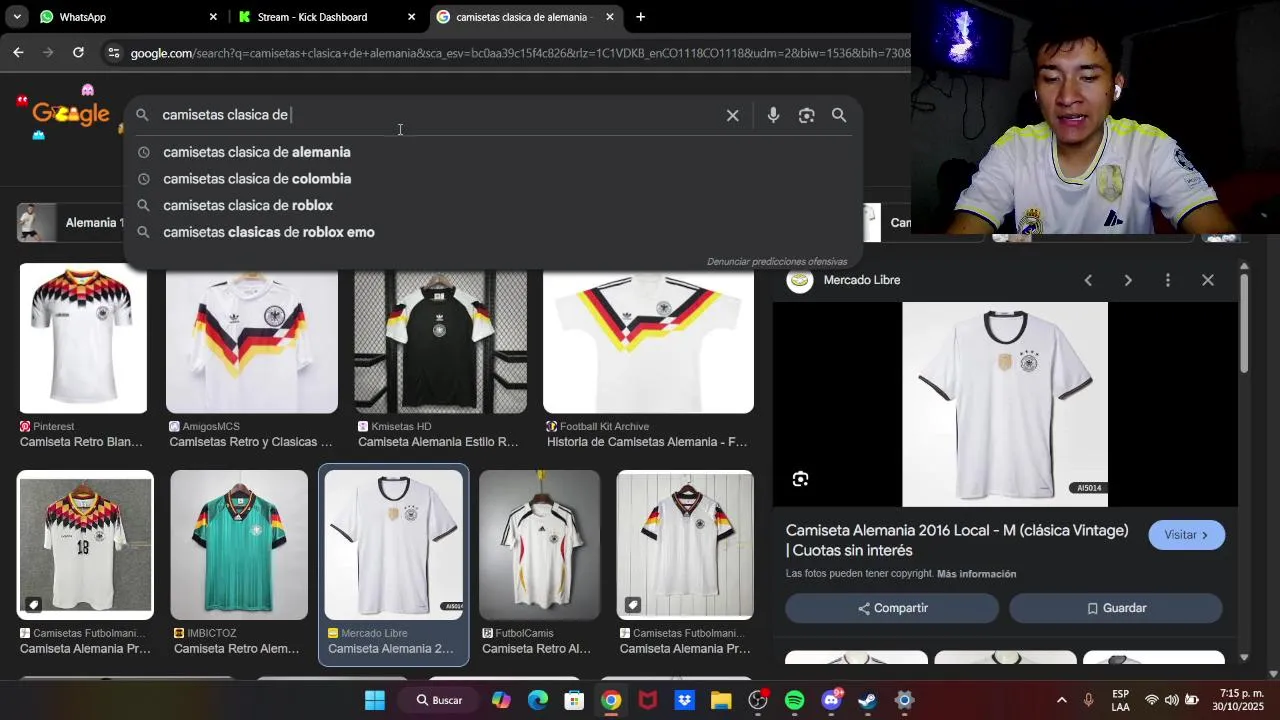Open Copilot from the taskbar
This screenshot has height=720, width=1280.
pyautogui.click(x=501, y=700)
